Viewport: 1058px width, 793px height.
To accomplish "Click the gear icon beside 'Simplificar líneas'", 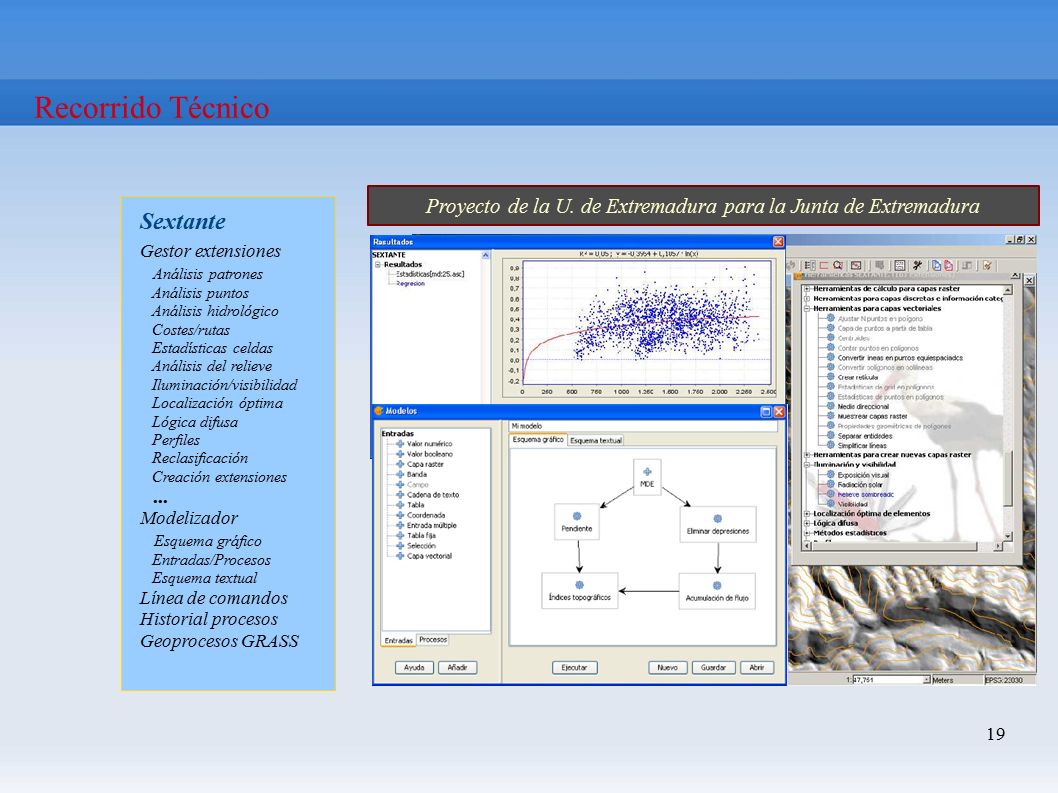I will pyautogui.click(x=831, y=445).
